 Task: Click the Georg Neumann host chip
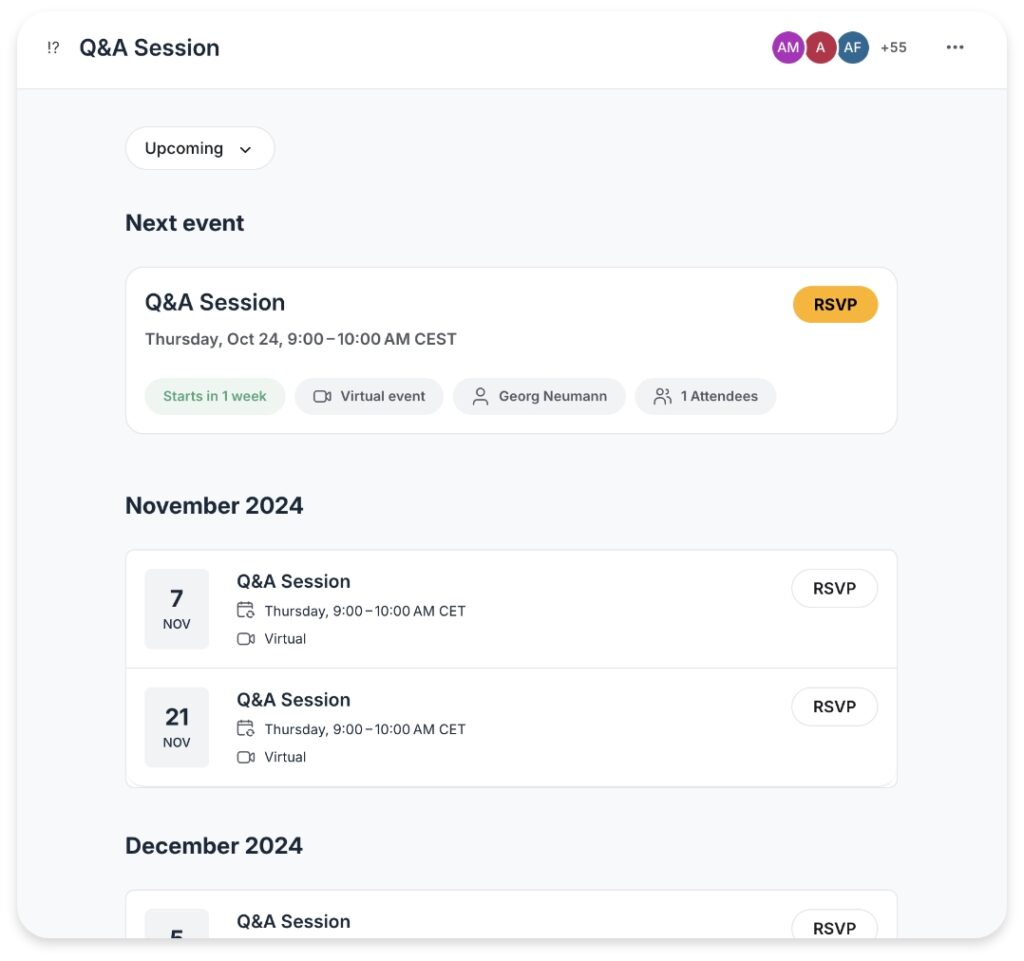[x=539, y=396]
